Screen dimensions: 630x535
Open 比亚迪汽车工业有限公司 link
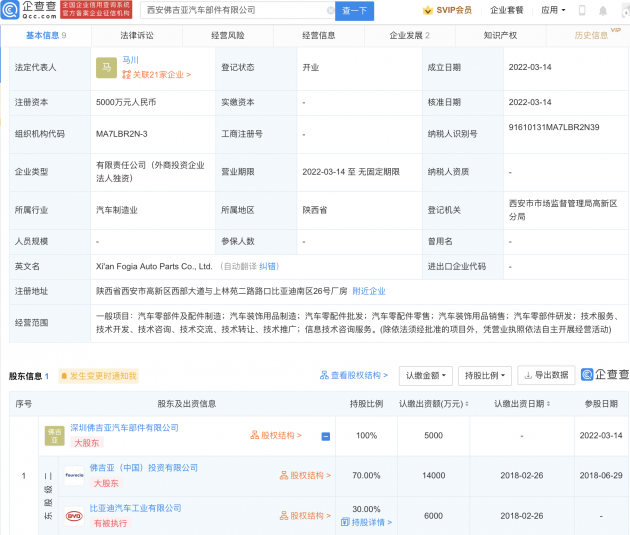click(x=135, y=508)
